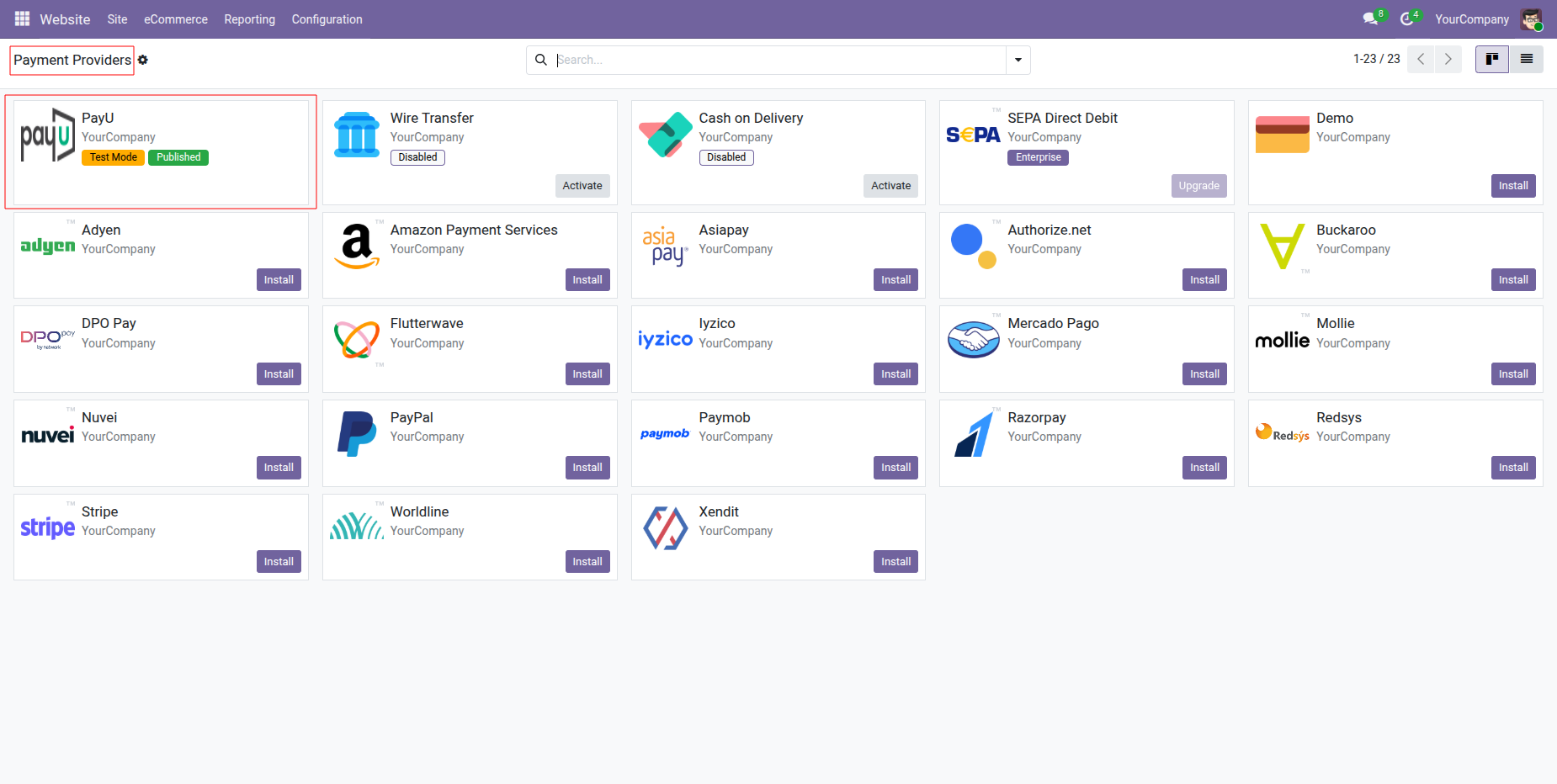1557x784 pixels.
Task: Click the 1-23 / 23 pager counter
Action: [1377, 59]
